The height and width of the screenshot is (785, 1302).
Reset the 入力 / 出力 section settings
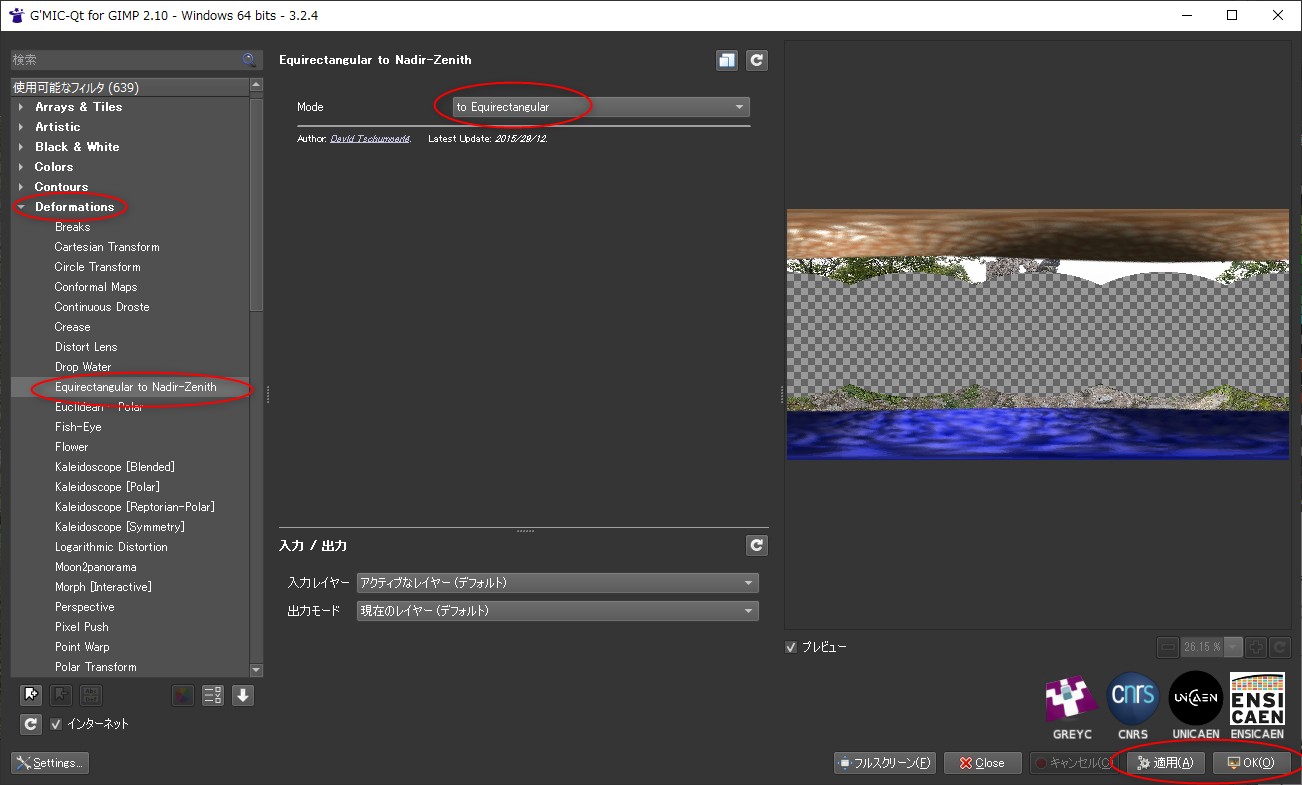pyautogui.click(x=757, y=545)
